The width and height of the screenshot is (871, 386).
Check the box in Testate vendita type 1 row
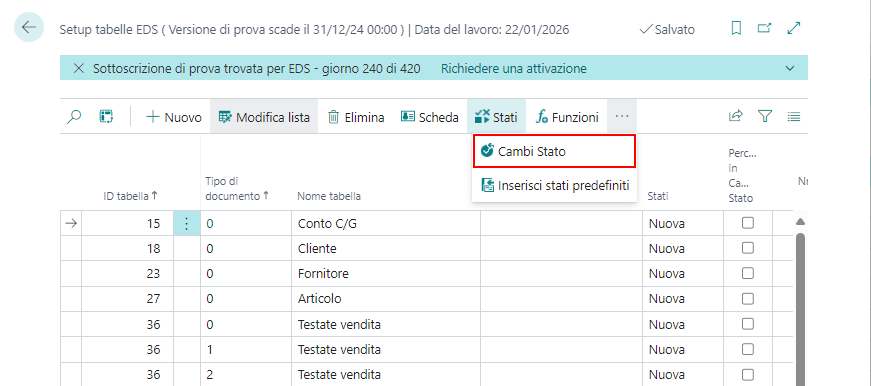click(x=748, y=349)
